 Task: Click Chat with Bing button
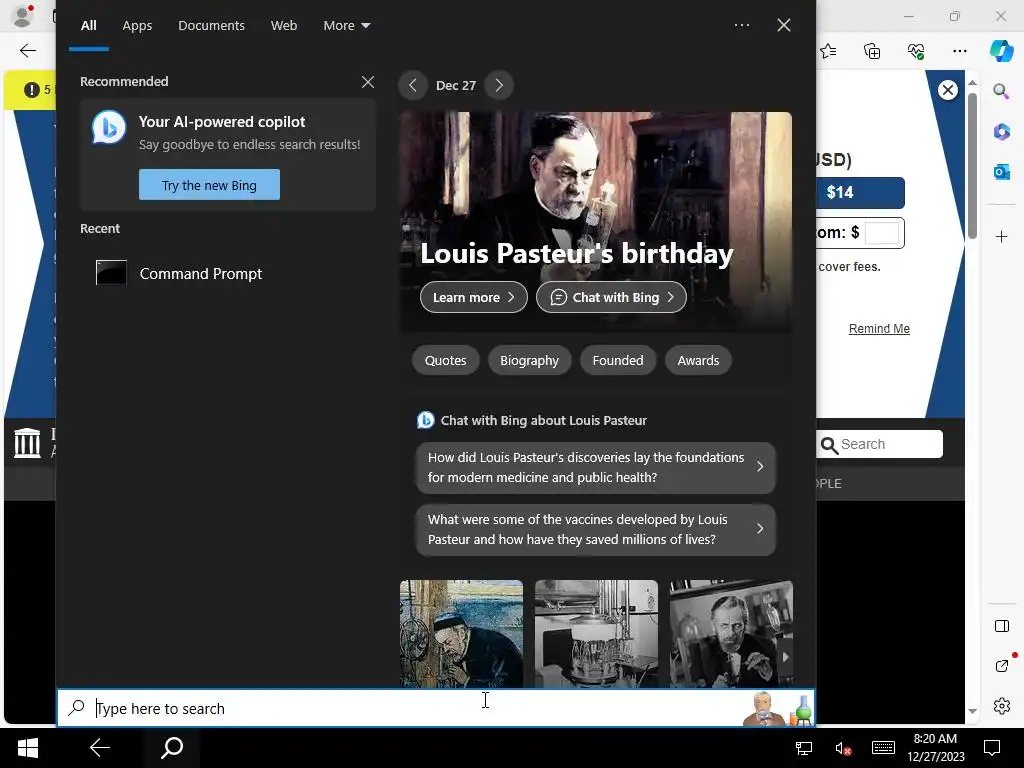[x=611, y=297]
